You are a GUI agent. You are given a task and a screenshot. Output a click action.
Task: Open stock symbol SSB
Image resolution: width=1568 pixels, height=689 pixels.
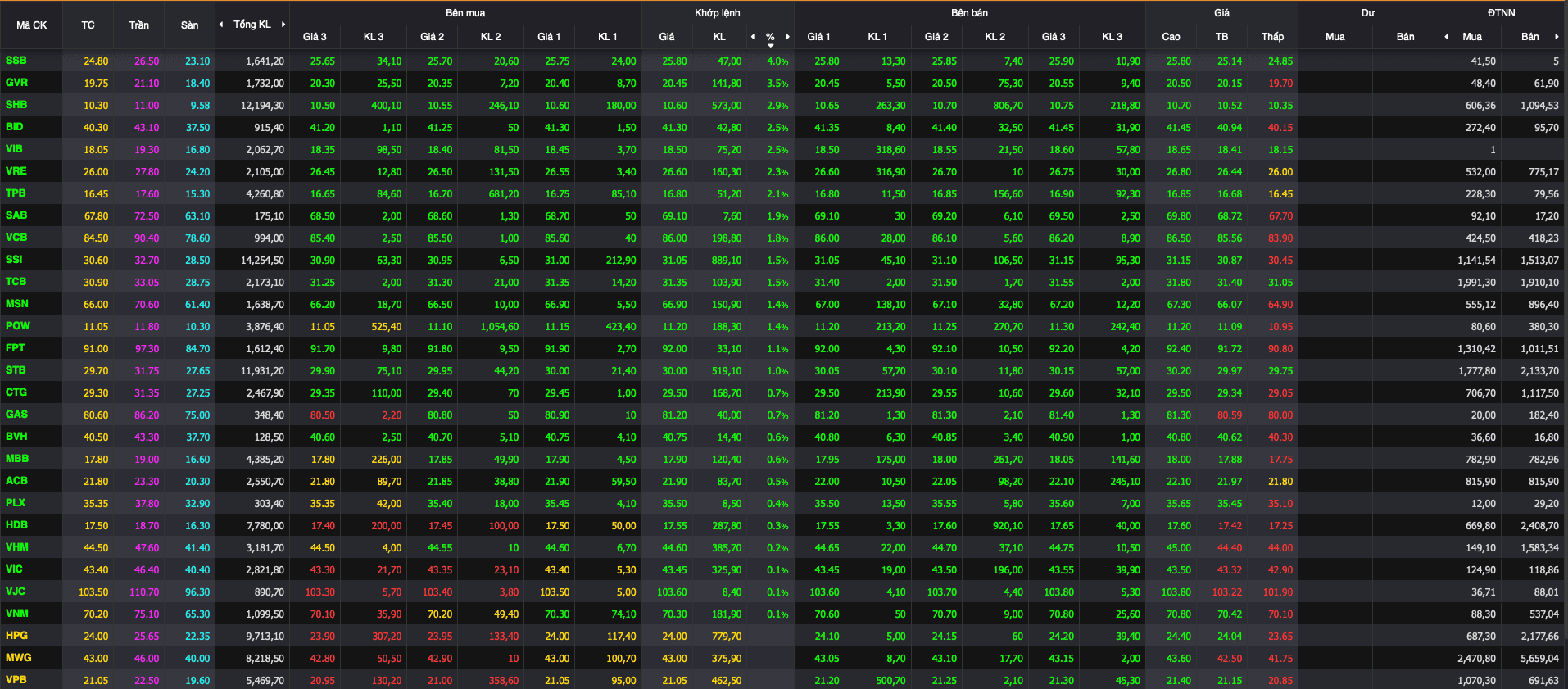click(16, 61)
